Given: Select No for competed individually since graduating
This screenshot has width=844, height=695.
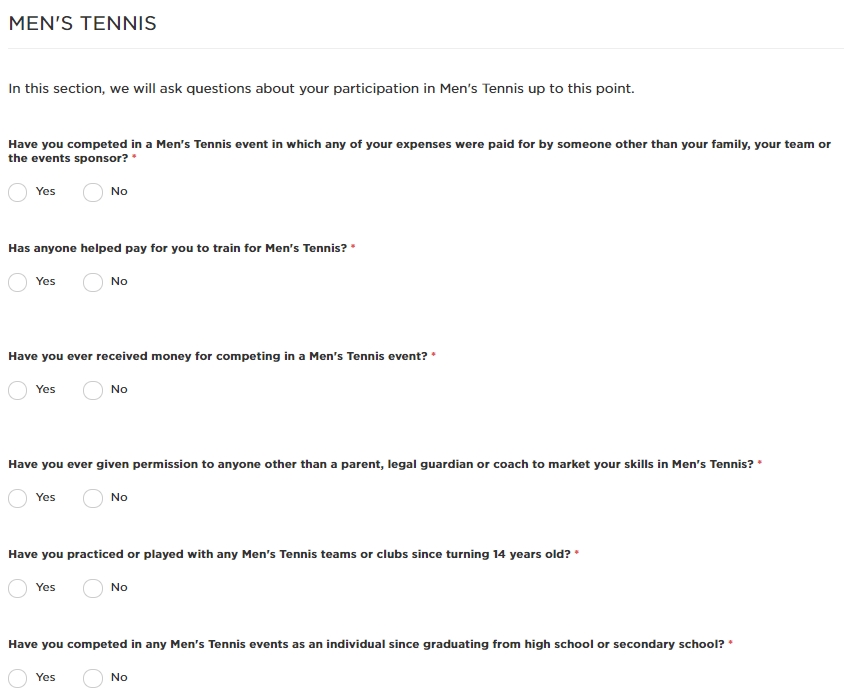Looking at the screenshot, I should tap(93, 678).
